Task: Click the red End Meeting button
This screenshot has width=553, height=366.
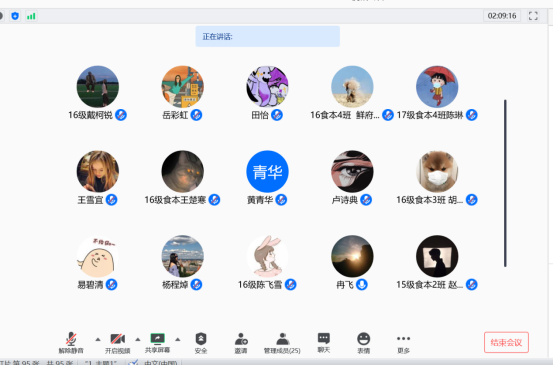Action: pyautogui.click(x=506, y=342)
